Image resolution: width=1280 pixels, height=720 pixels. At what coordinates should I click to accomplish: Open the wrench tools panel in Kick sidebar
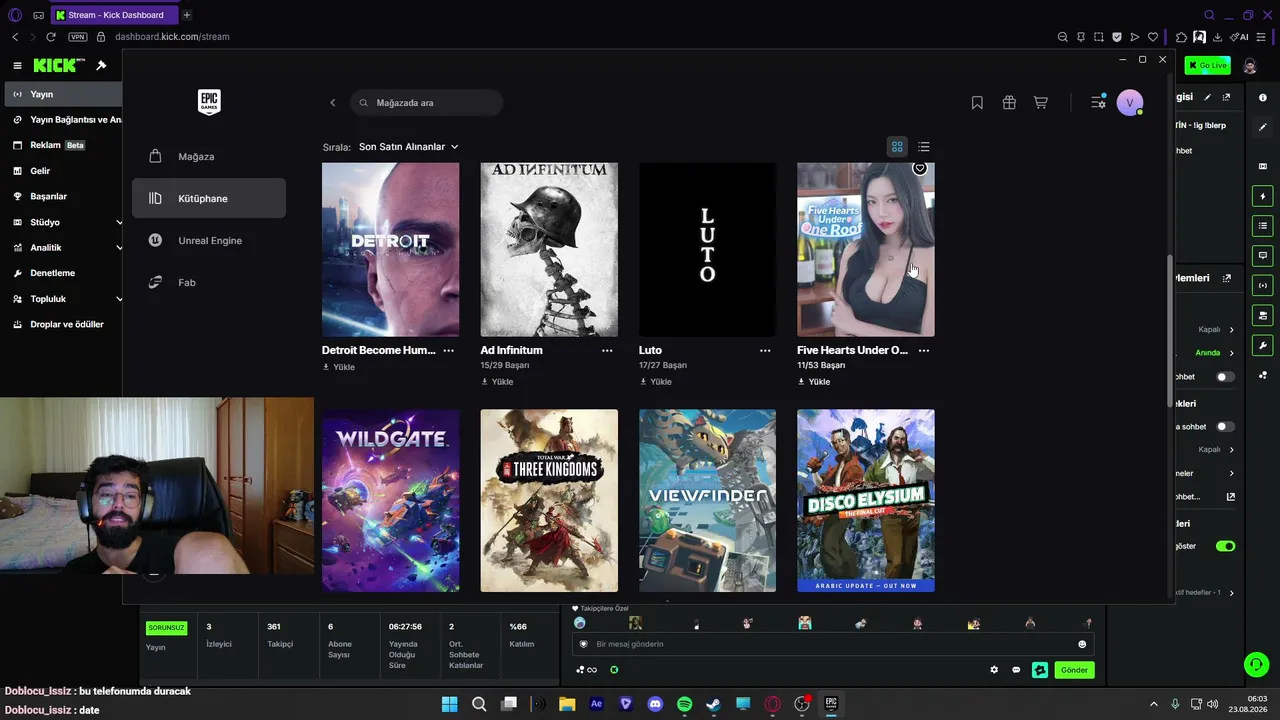(1263, 346)
